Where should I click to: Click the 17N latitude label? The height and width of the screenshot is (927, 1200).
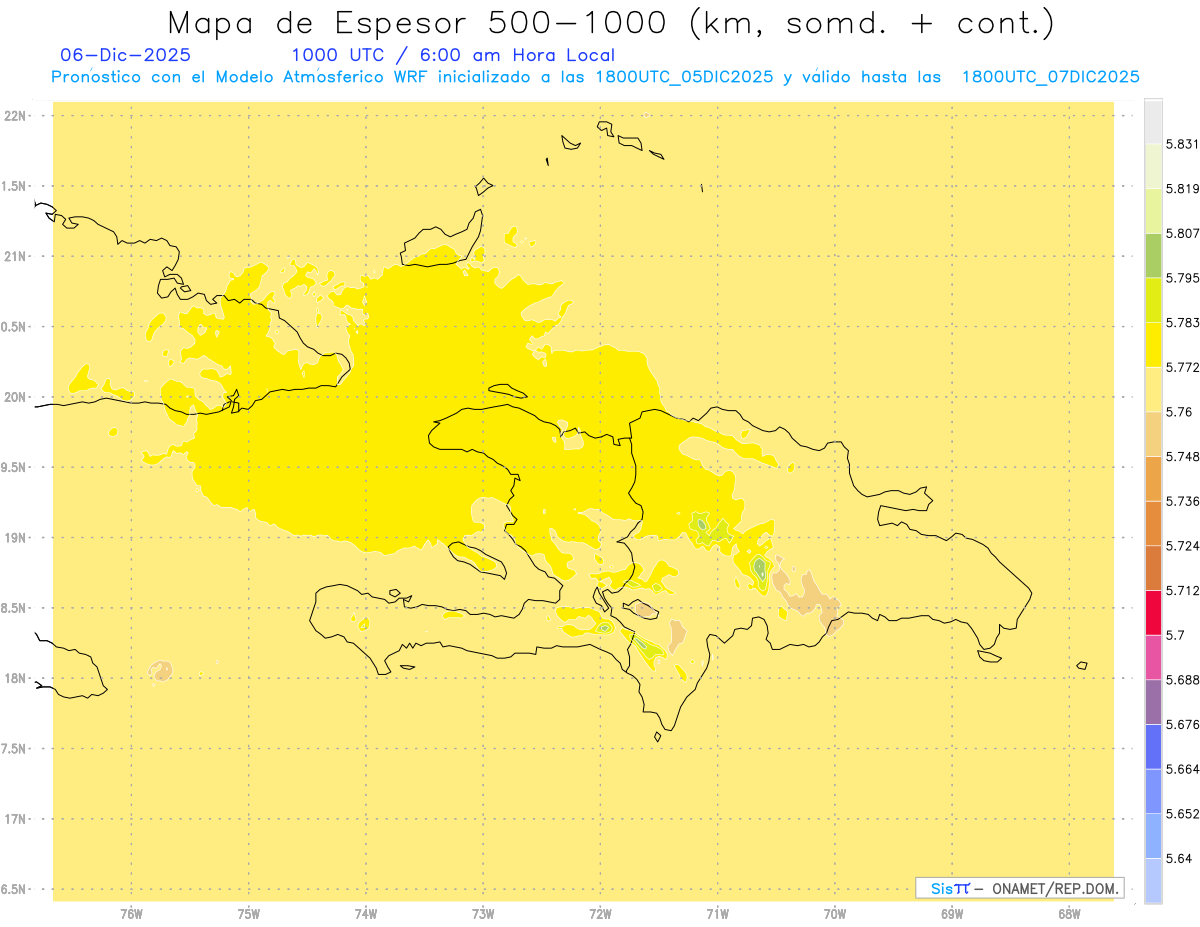coord(15,819)
